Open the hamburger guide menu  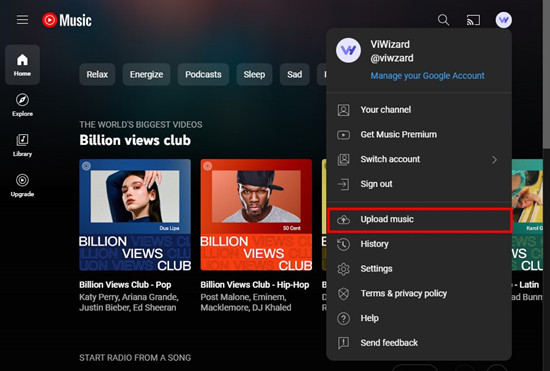22,20
